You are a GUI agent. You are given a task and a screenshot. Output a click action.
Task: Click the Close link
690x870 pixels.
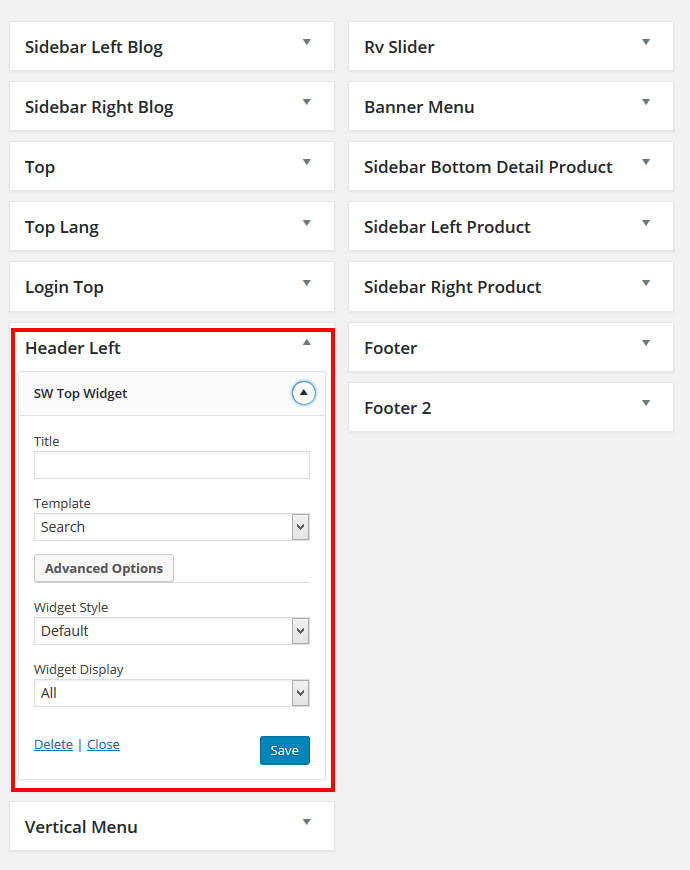pyautogui.click(x=103, y=745)
